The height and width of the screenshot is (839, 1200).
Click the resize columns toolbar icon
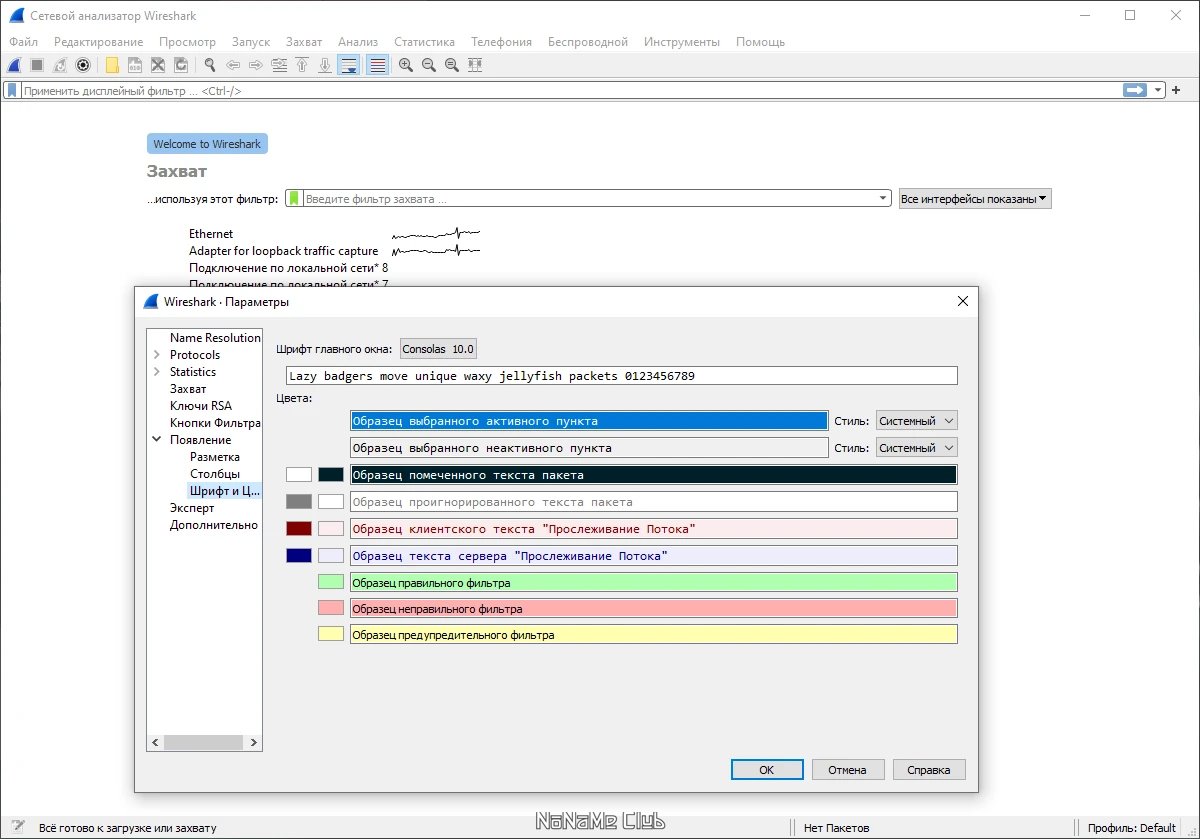click(x=475, y=65)
